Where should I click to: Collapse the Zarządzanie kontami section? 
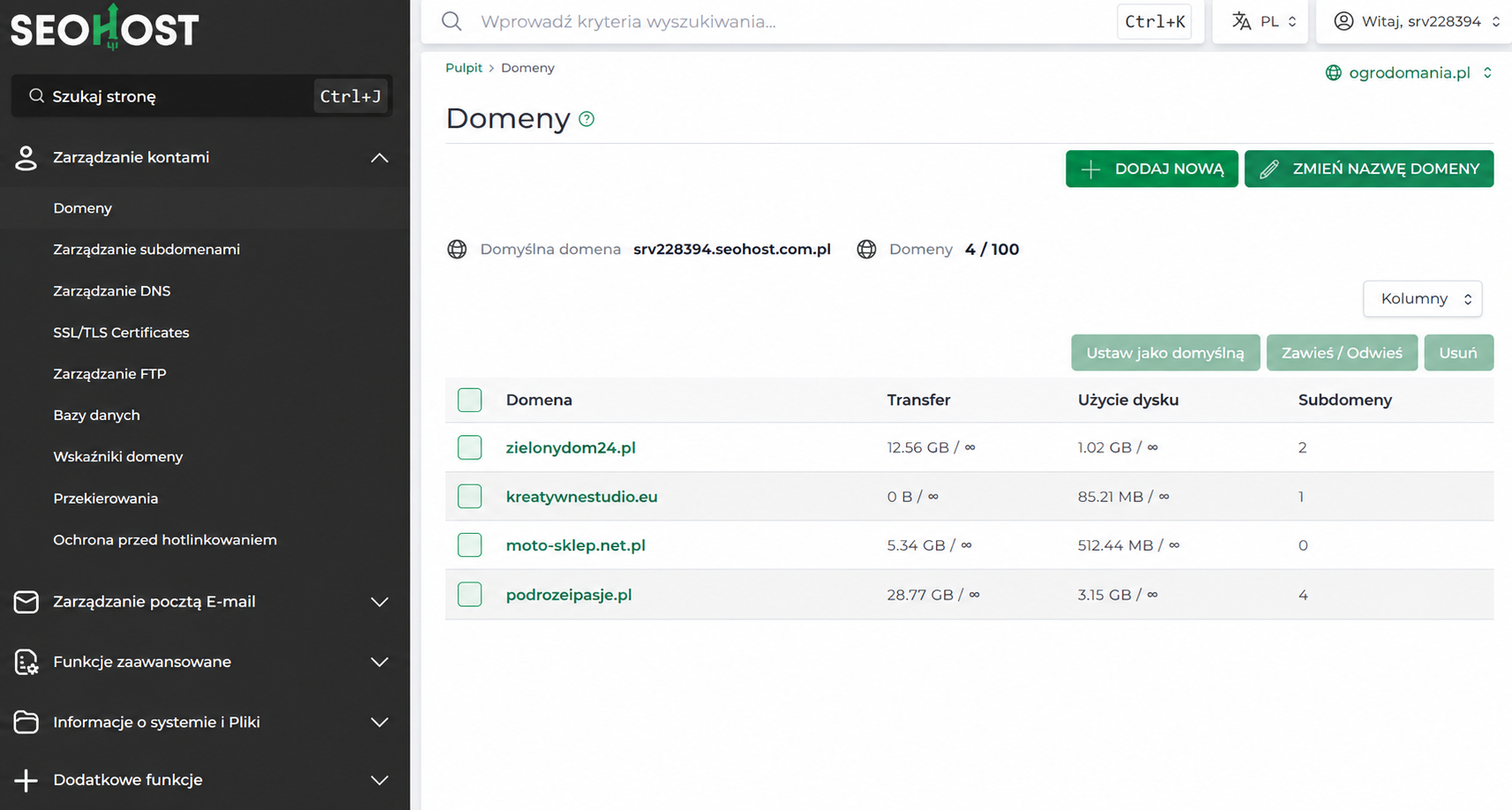click(379, 158)
